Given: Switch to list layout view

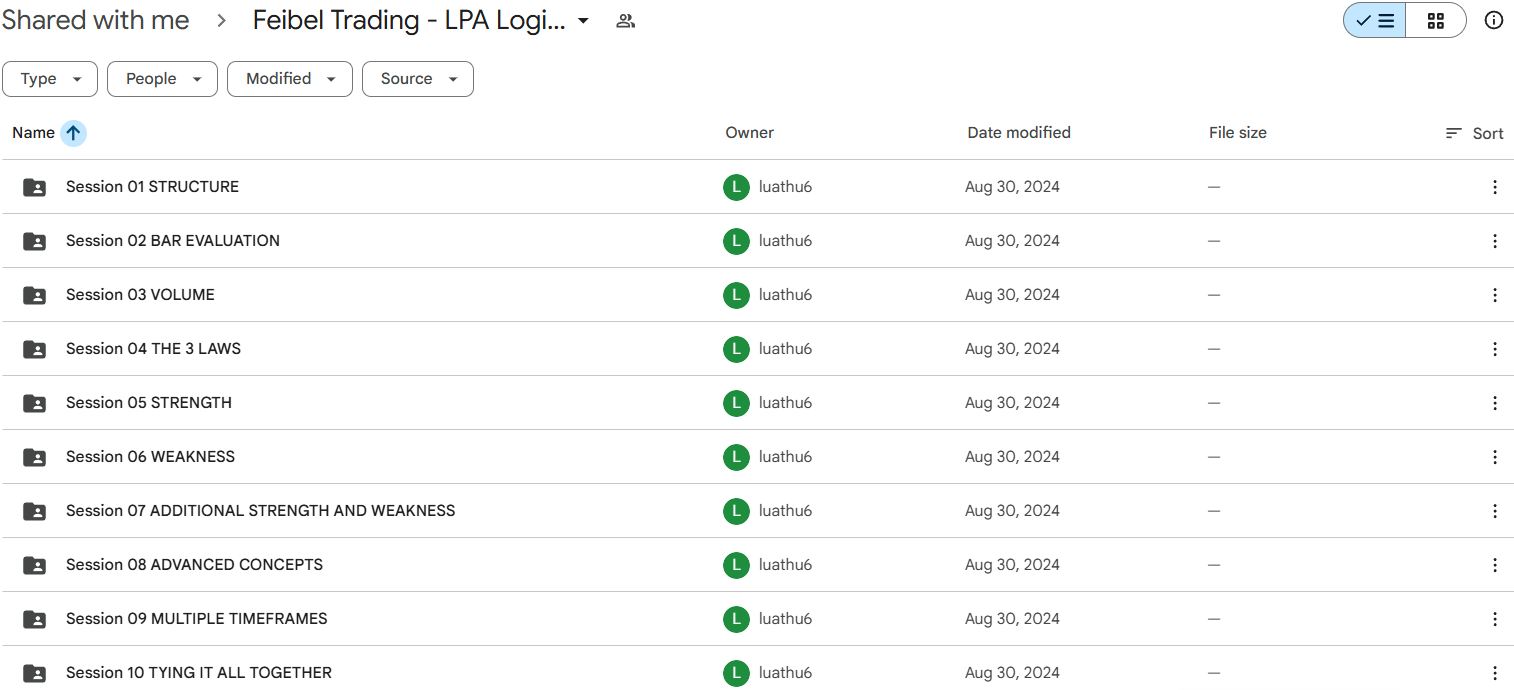Looking at the screenshot, I should [1375, 20].
